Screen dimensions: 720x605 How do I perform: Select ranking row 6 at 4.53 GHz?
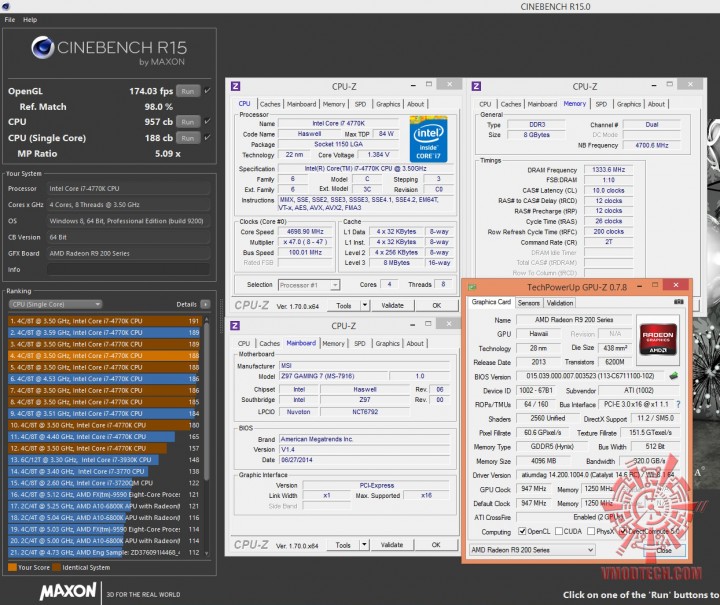104,379
